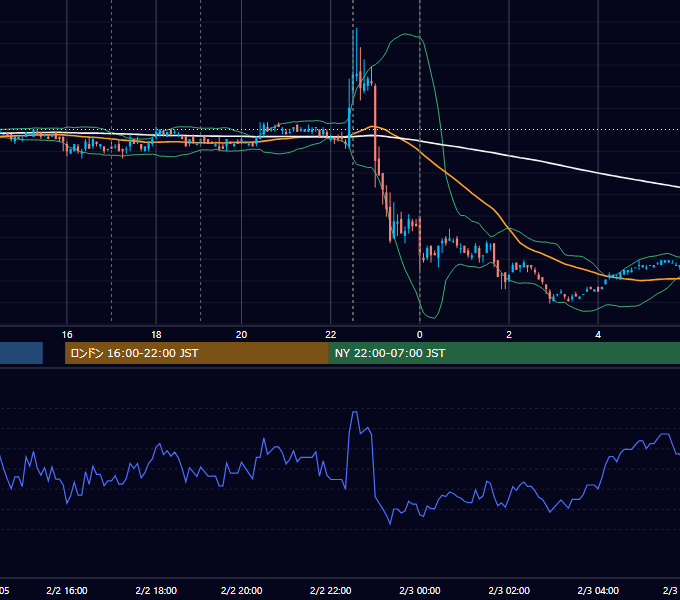The image size is (680, 600).
Task: Click the 2/3 02:00 date label
Action: 509,590
